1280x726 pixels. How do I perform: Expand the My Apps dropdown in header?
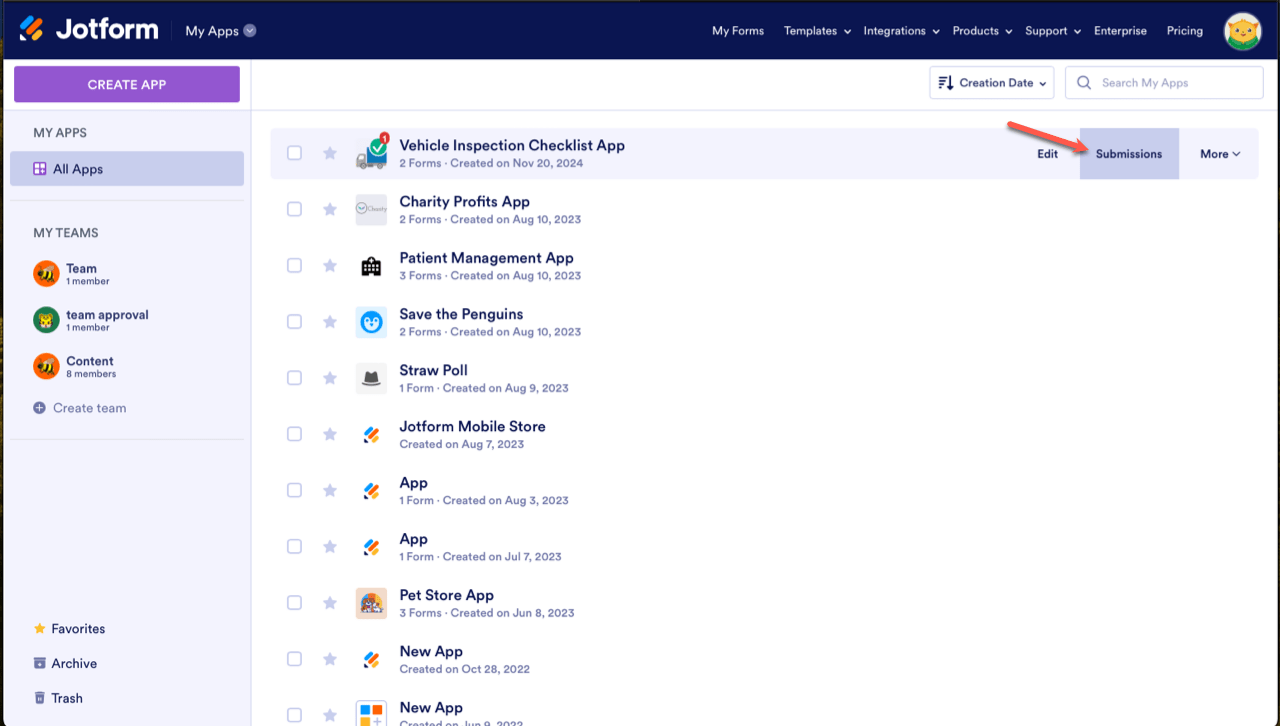pos(221,31)
